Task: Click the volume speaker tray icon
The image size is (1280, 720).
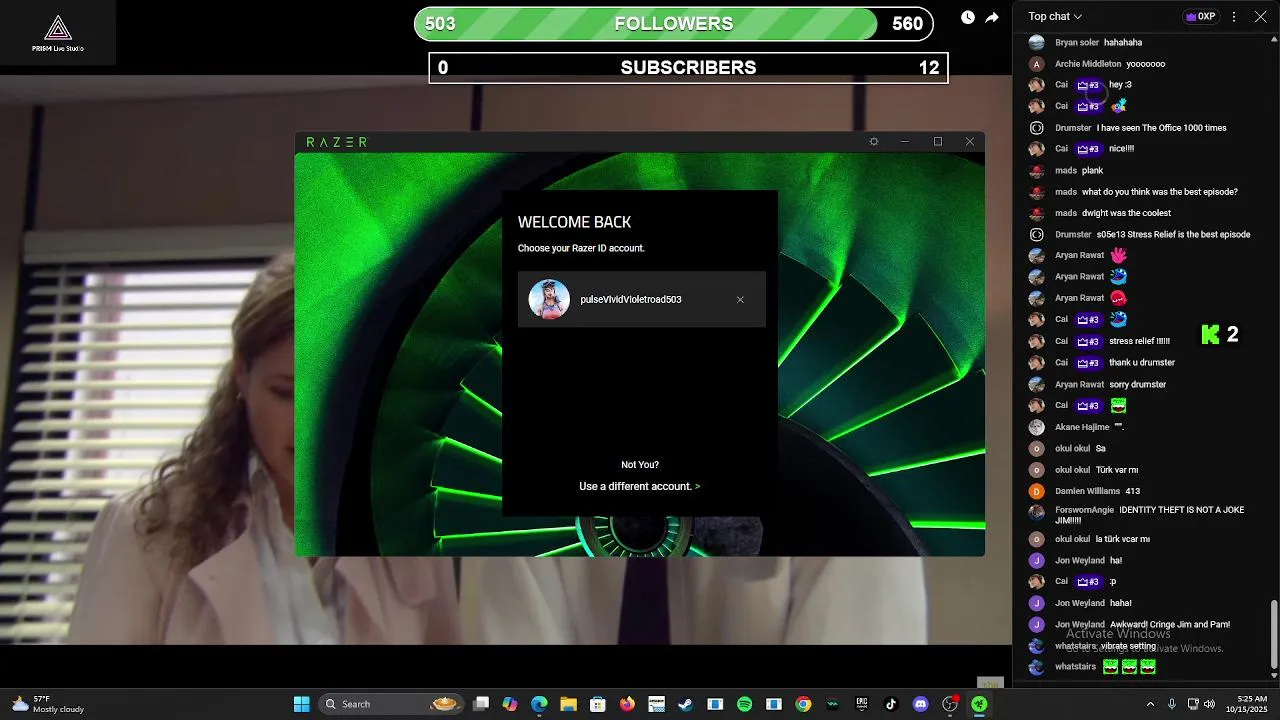Action: tap(1209, 704)
